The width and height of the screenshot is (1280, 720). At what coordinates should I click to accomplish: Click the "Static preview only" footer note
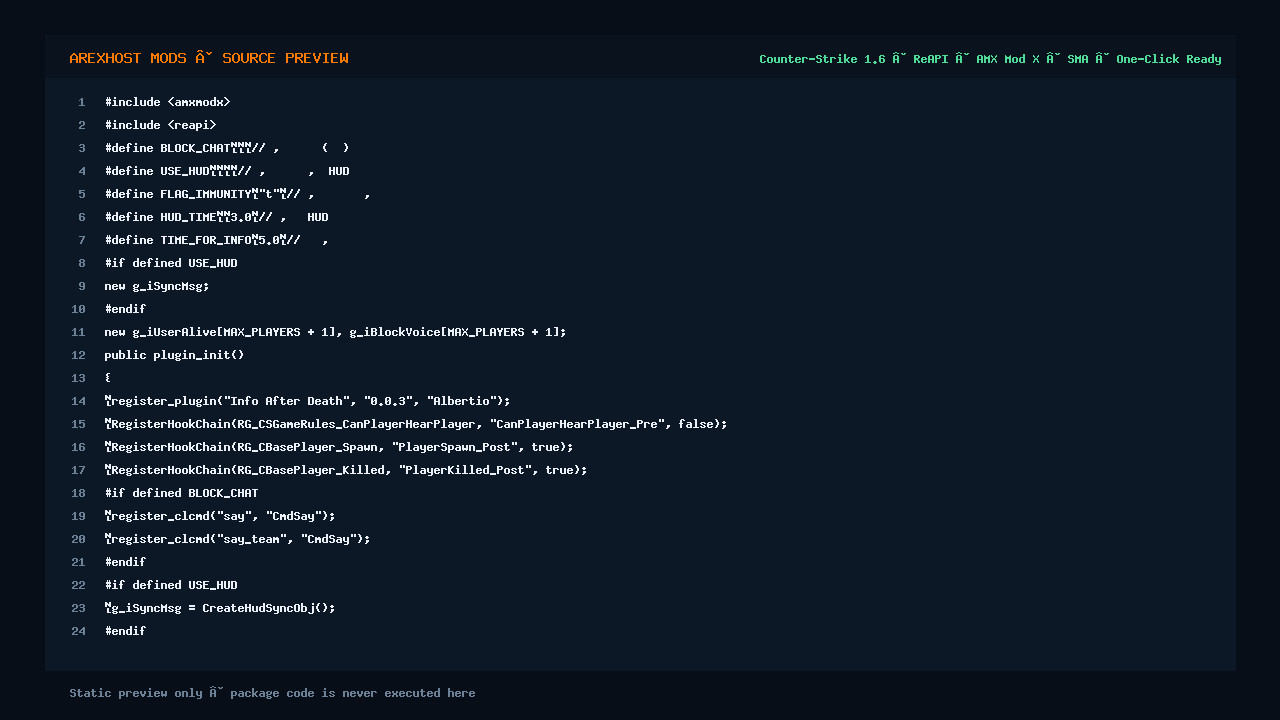[x=273, y=693]
